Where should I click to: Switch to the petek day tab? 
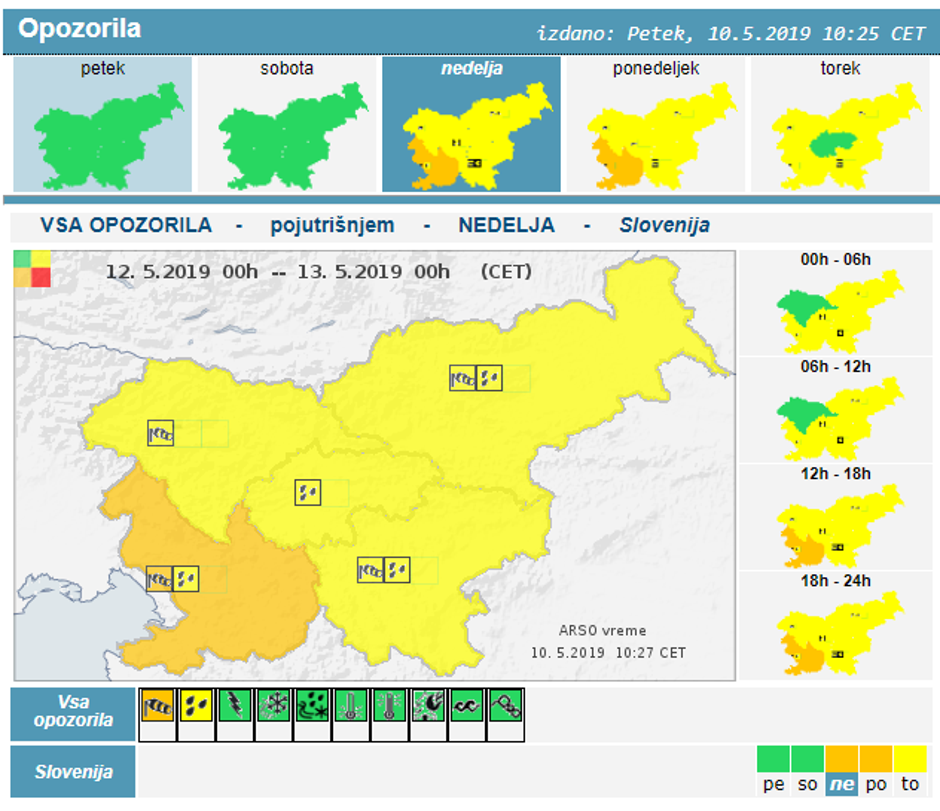pos(103,125)
